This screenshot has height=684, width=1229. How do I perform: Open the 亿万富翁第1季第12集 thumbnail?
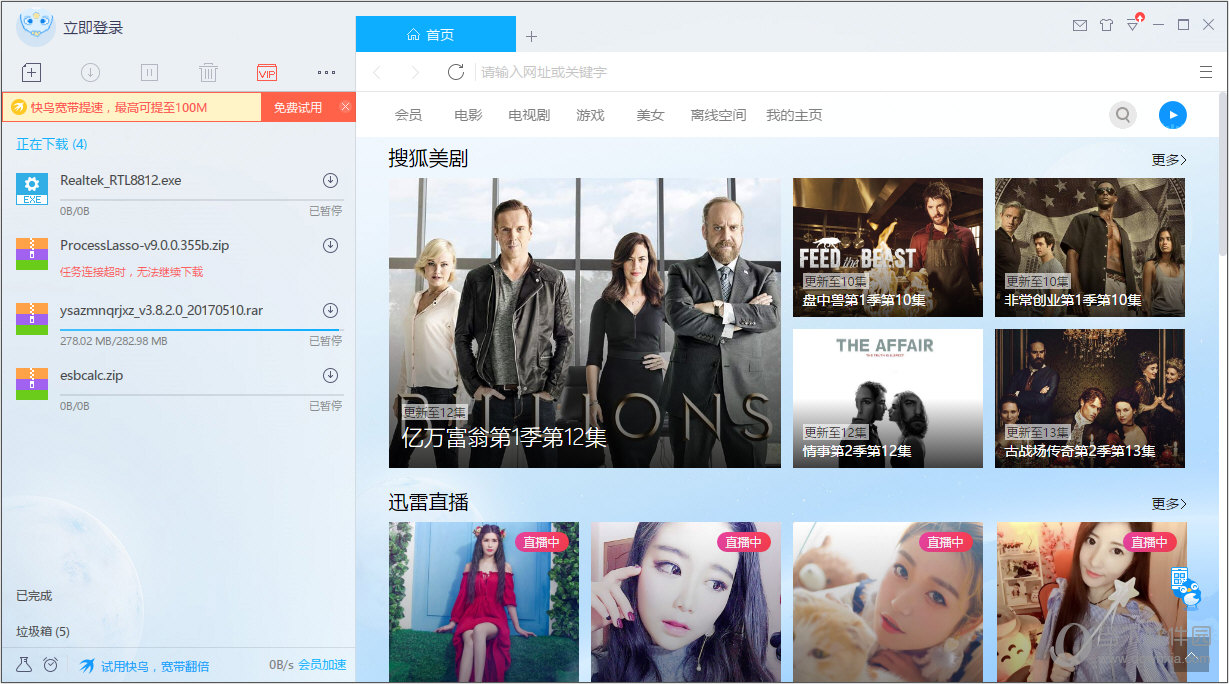coord(584,323)
